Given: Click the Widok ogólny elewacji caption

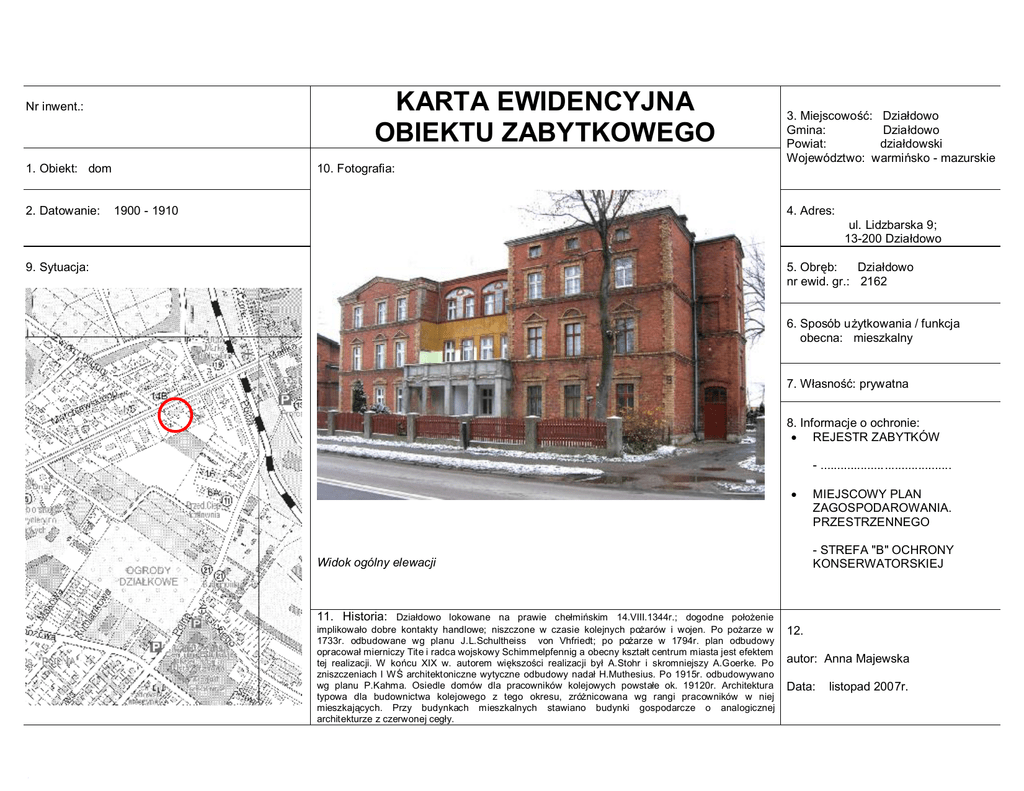Looking at the screenshot, I should tap(376, 563).
